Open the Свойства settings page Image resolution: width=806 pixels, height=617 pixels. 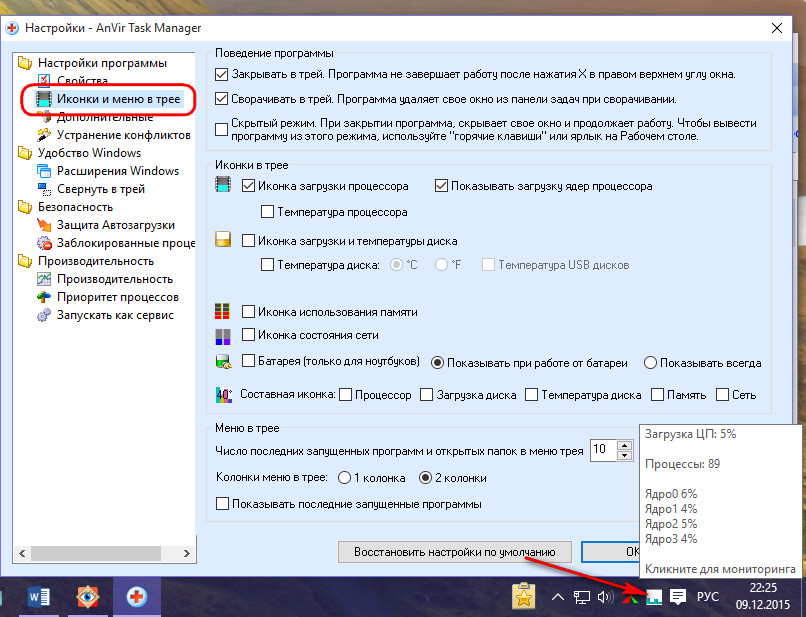(82, 81)
